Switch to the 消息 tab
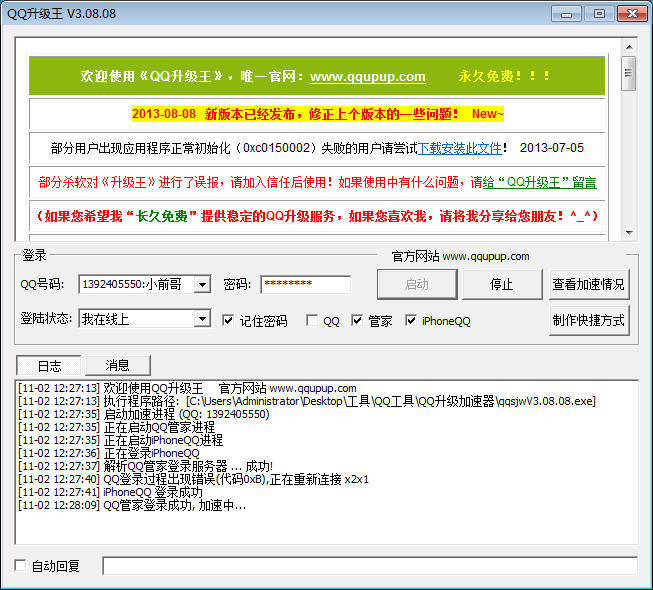The height and width of the screenshot is (590, 653). (117, 365)
